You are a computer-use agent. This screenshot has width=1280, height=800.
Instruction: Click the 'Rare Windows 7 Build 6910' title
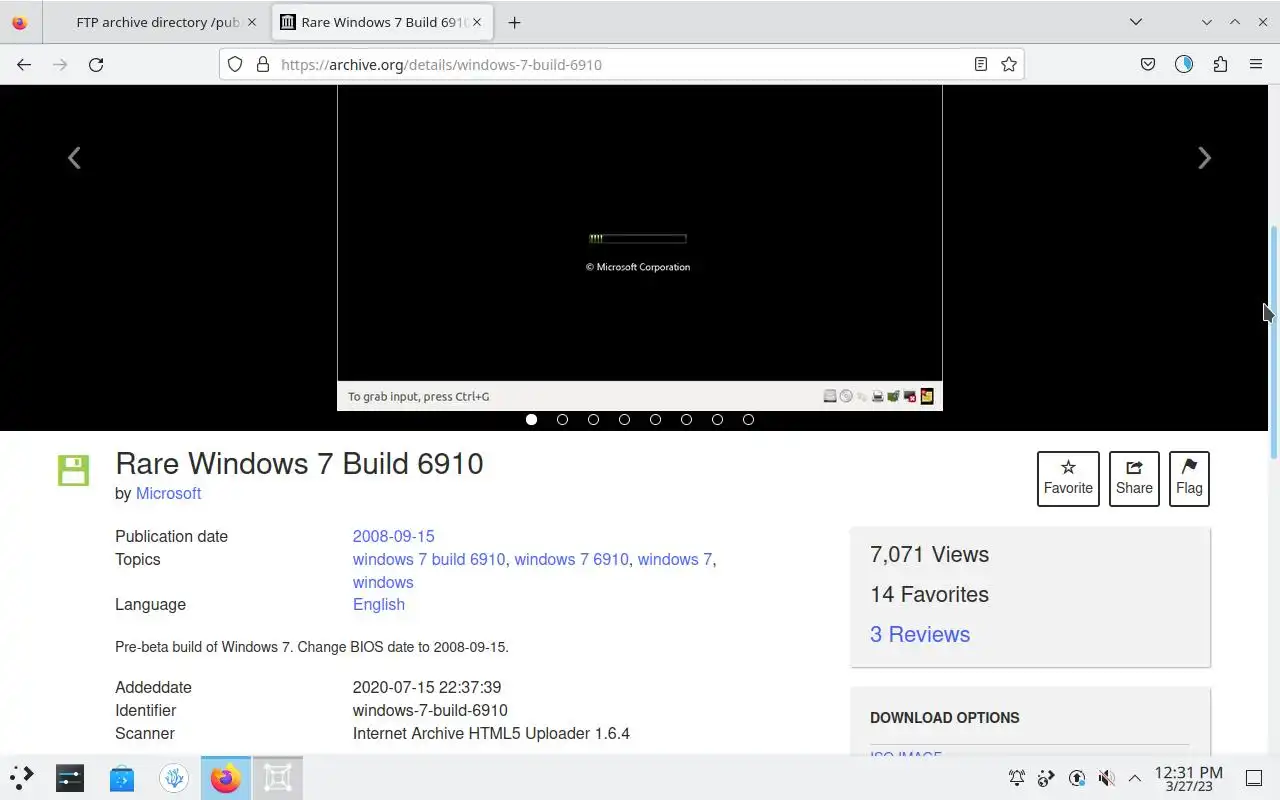(299, 463)
